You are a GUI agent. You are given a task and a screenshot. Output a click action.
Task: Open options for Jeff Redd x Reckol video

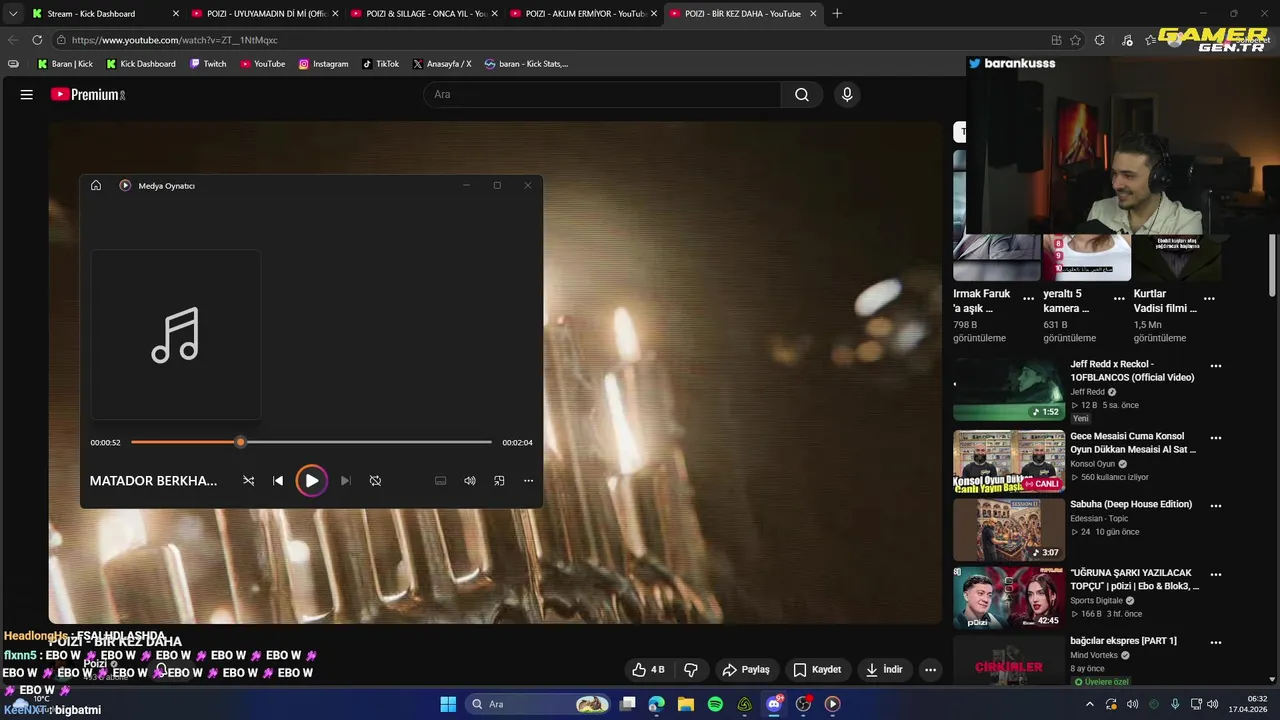point(1216,366)
